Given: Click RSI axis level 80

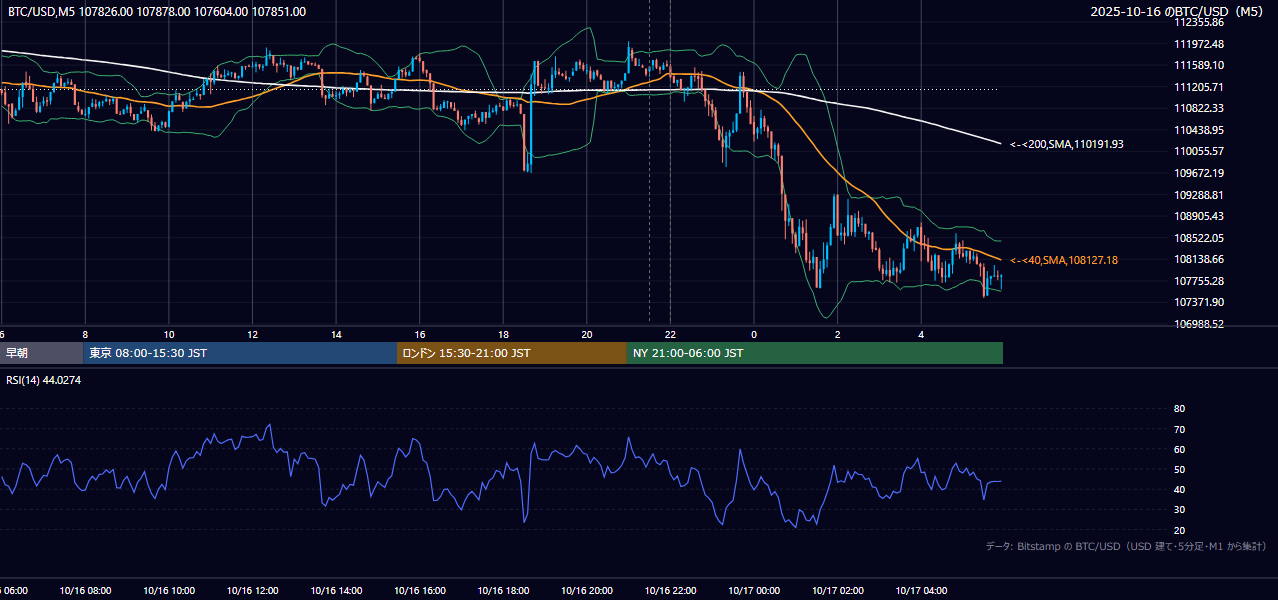Looking at the screenshot, I should (1179, 409).
